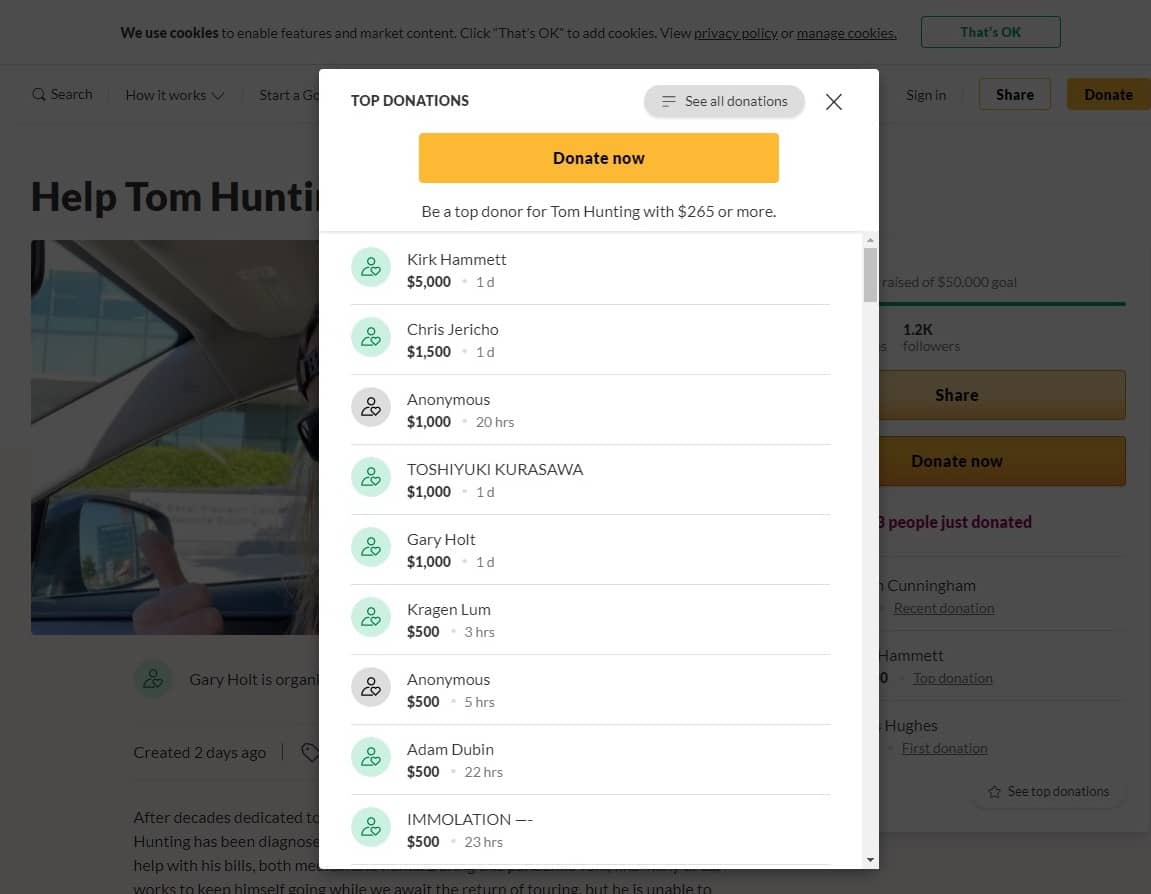1151x894 pixels.
Task: Click the Search magnifier icon
Action: [38, 95]
